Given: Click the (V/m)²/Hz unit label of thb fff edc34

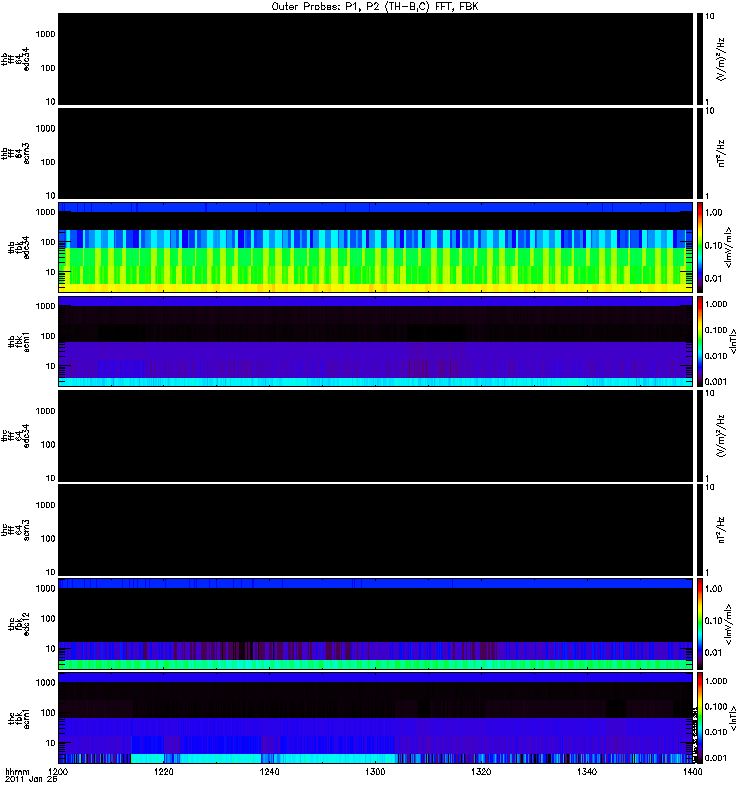Looking at the screenshot, I should coord(720,59).
